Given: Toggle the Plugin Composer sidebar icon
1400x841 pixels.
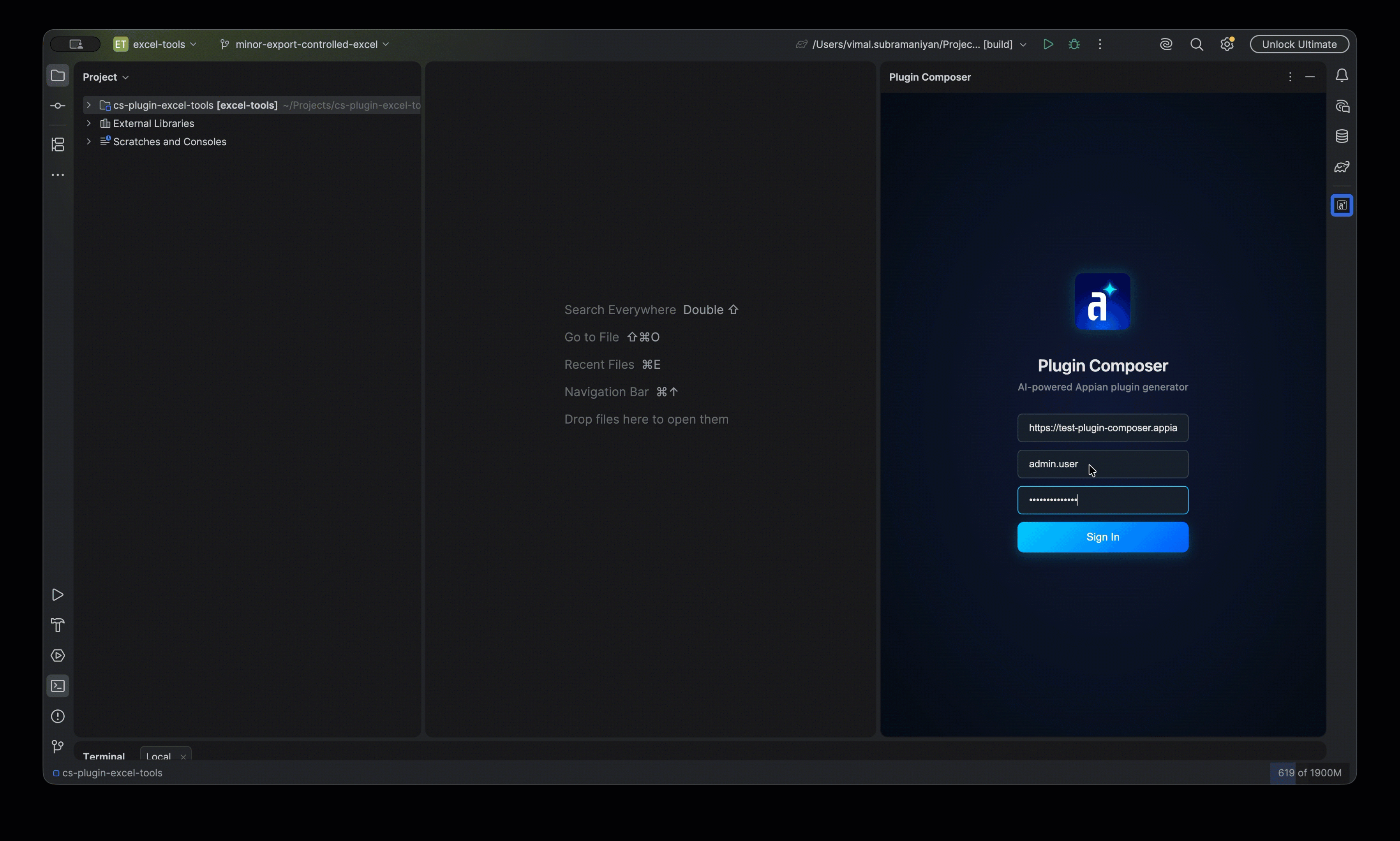Looking at the screenshot, I should (1342, 205).
